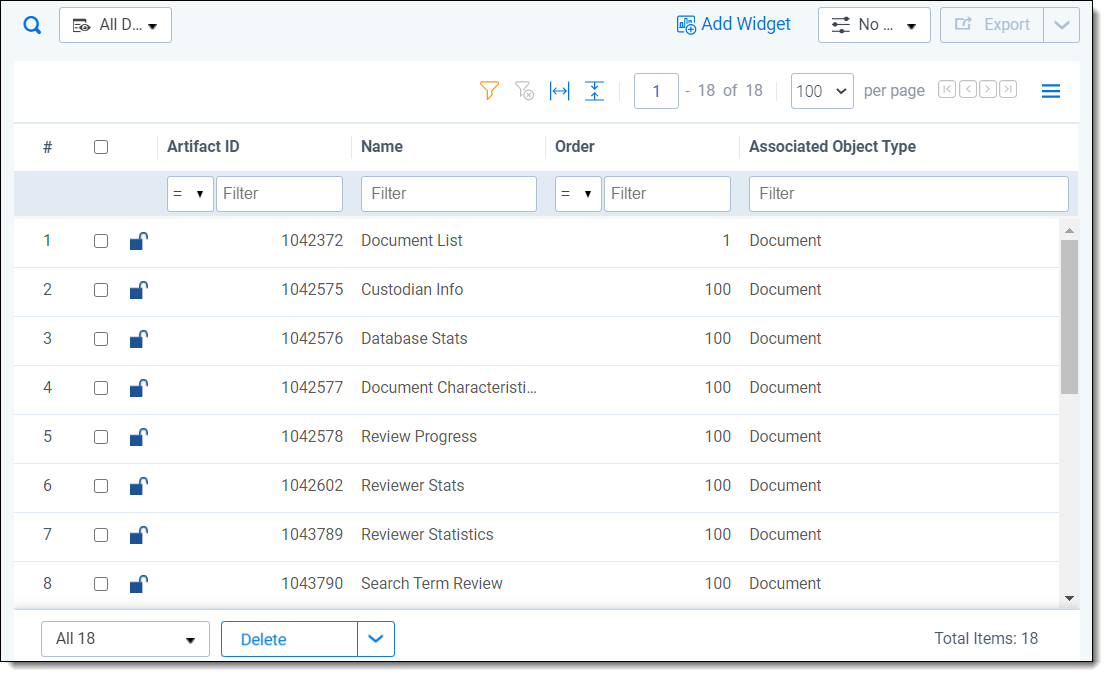Click the clear all filters icon
Screen dimensions: 1108x677
524,91
